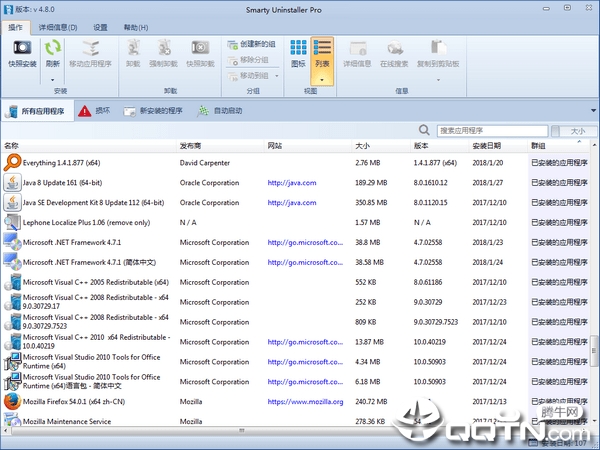Click the 快照安装 snapshot install icon
Image resolution: width=600 pixels, height=450 pixels.
(22, 48)
